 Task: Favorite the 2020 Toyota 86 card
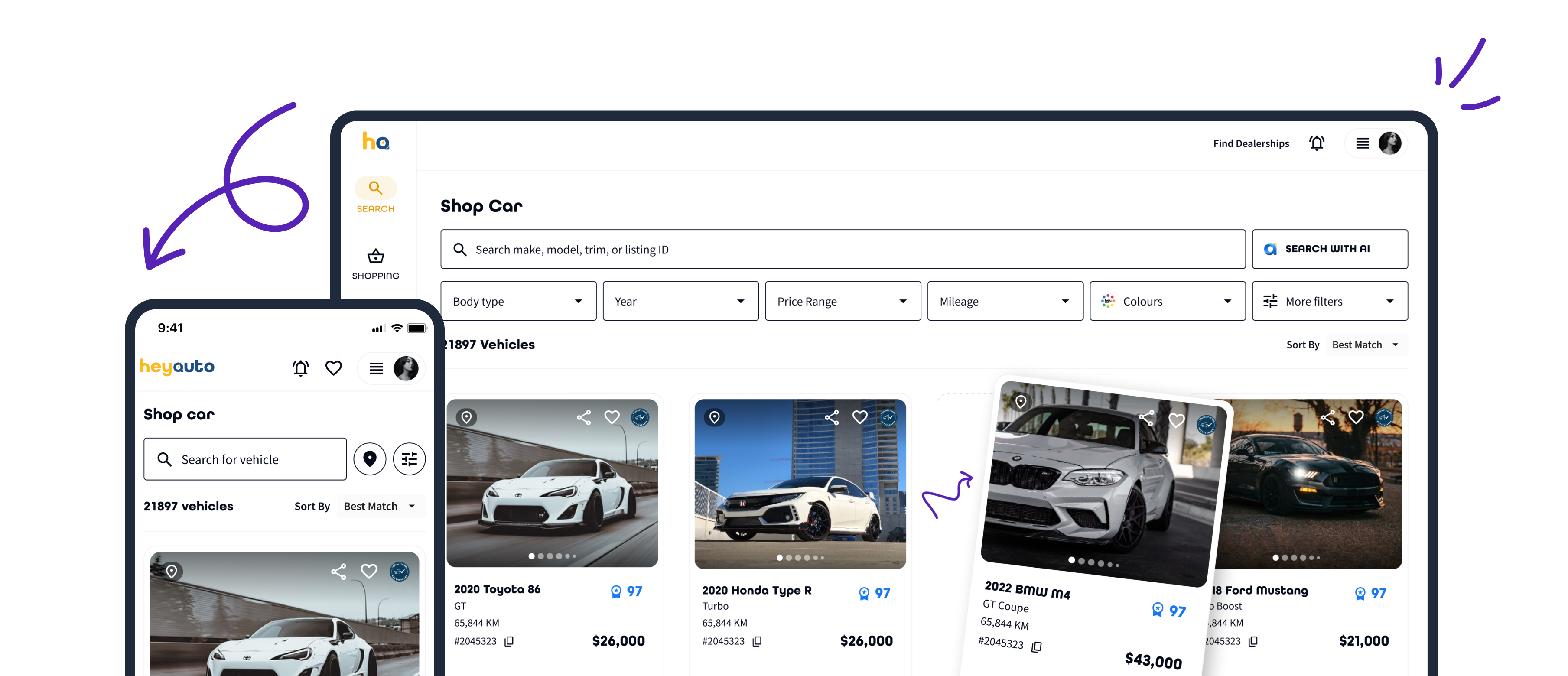[x=612, y=417]
